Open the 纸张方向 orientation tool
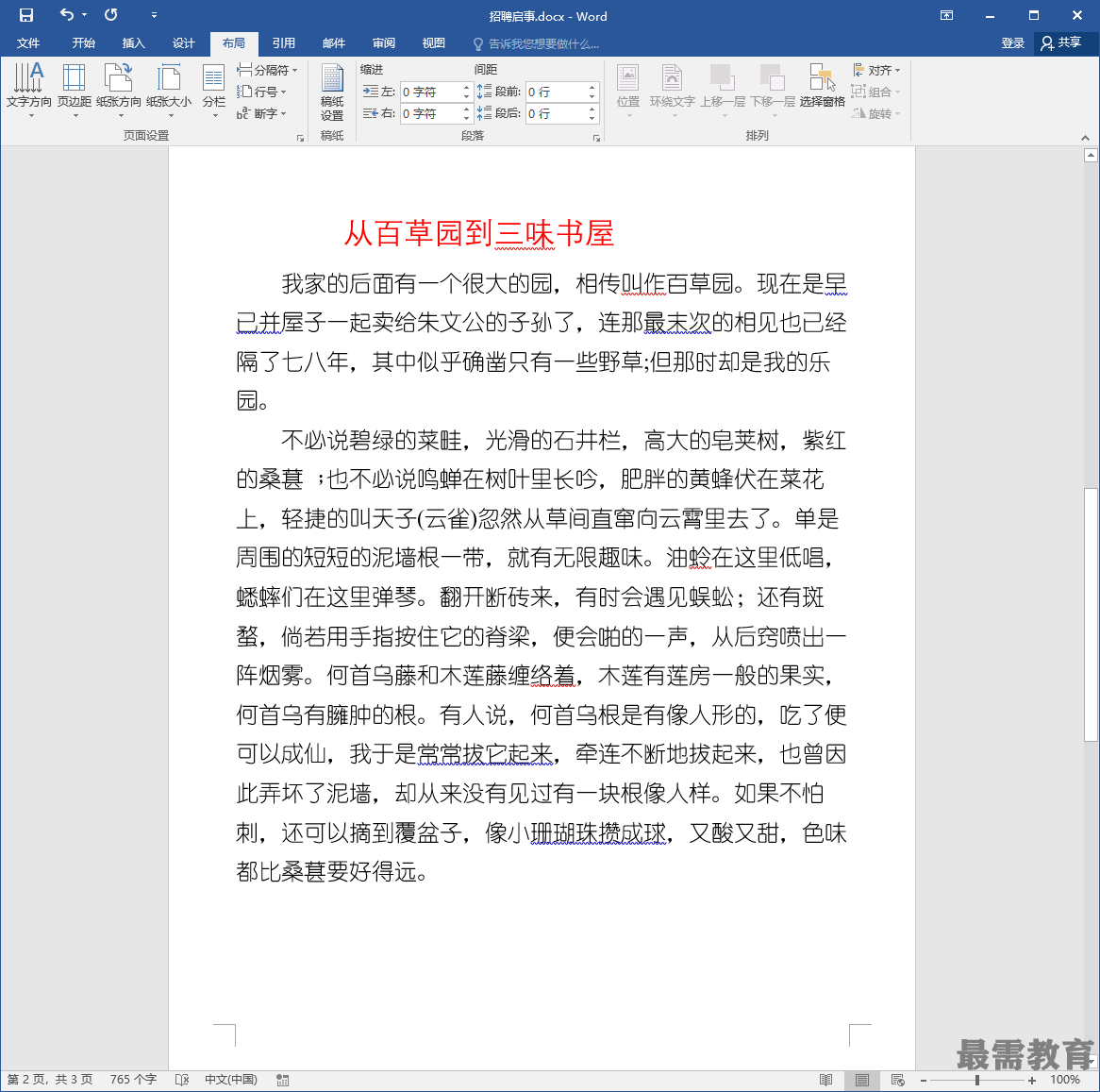 click(119, 90)
